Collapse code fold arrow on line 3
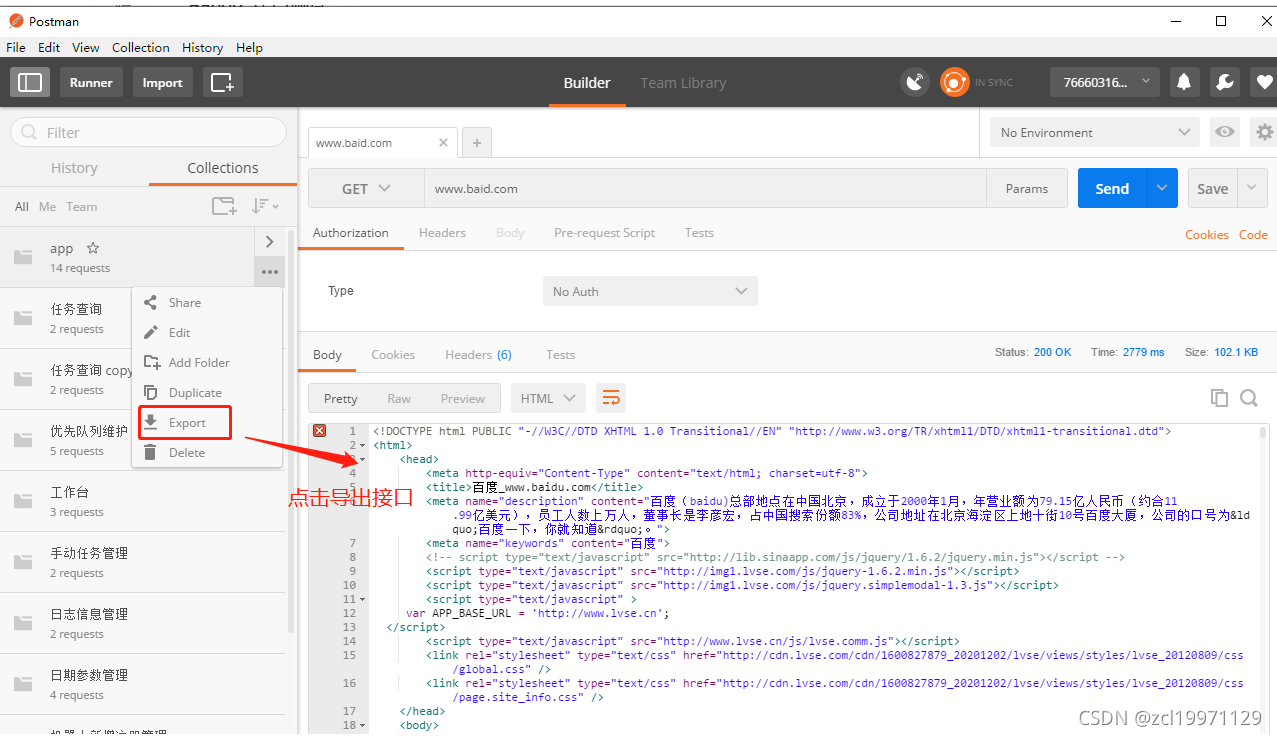 tap(361, 459)
